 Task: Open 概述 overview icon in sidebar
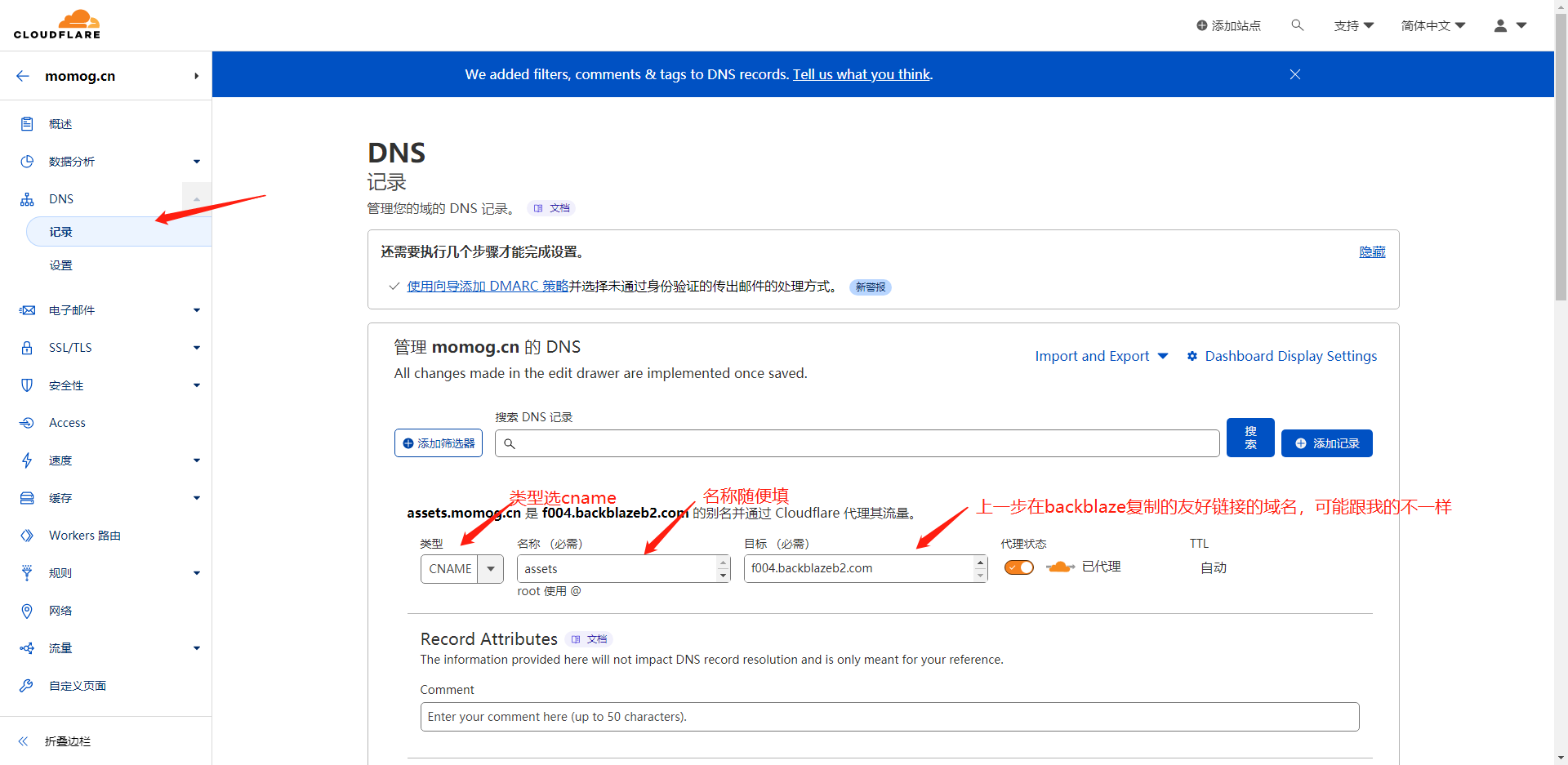click(27, 124)
